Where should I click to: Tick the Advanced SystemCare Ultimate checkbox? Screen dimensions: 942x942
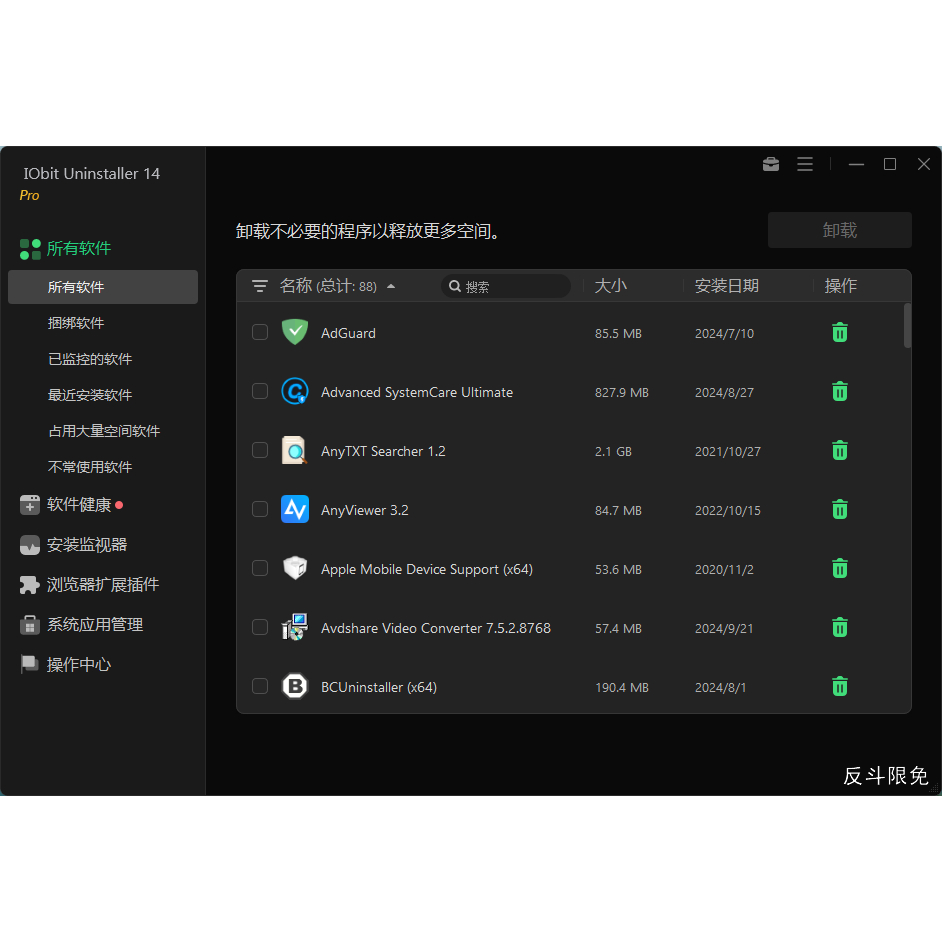260,392
